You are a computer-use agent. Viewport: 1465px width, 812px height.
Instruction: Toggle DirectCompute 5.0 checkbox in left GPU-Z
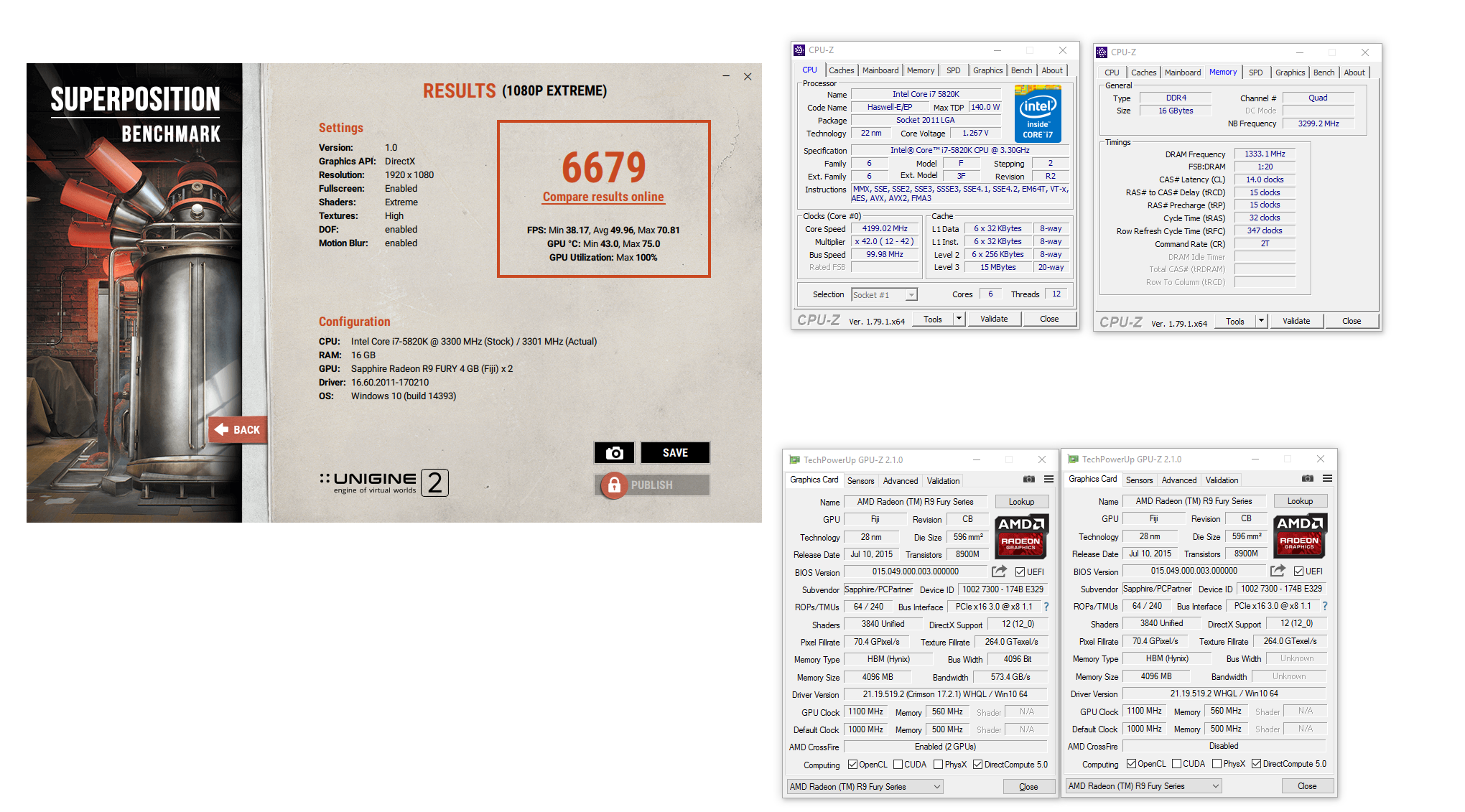978,765
